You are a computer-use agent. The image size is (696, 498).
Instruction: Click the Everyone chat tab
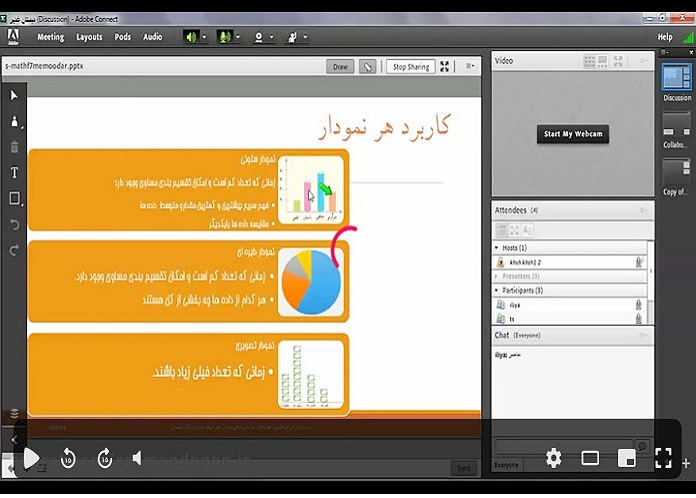[506, 465]
